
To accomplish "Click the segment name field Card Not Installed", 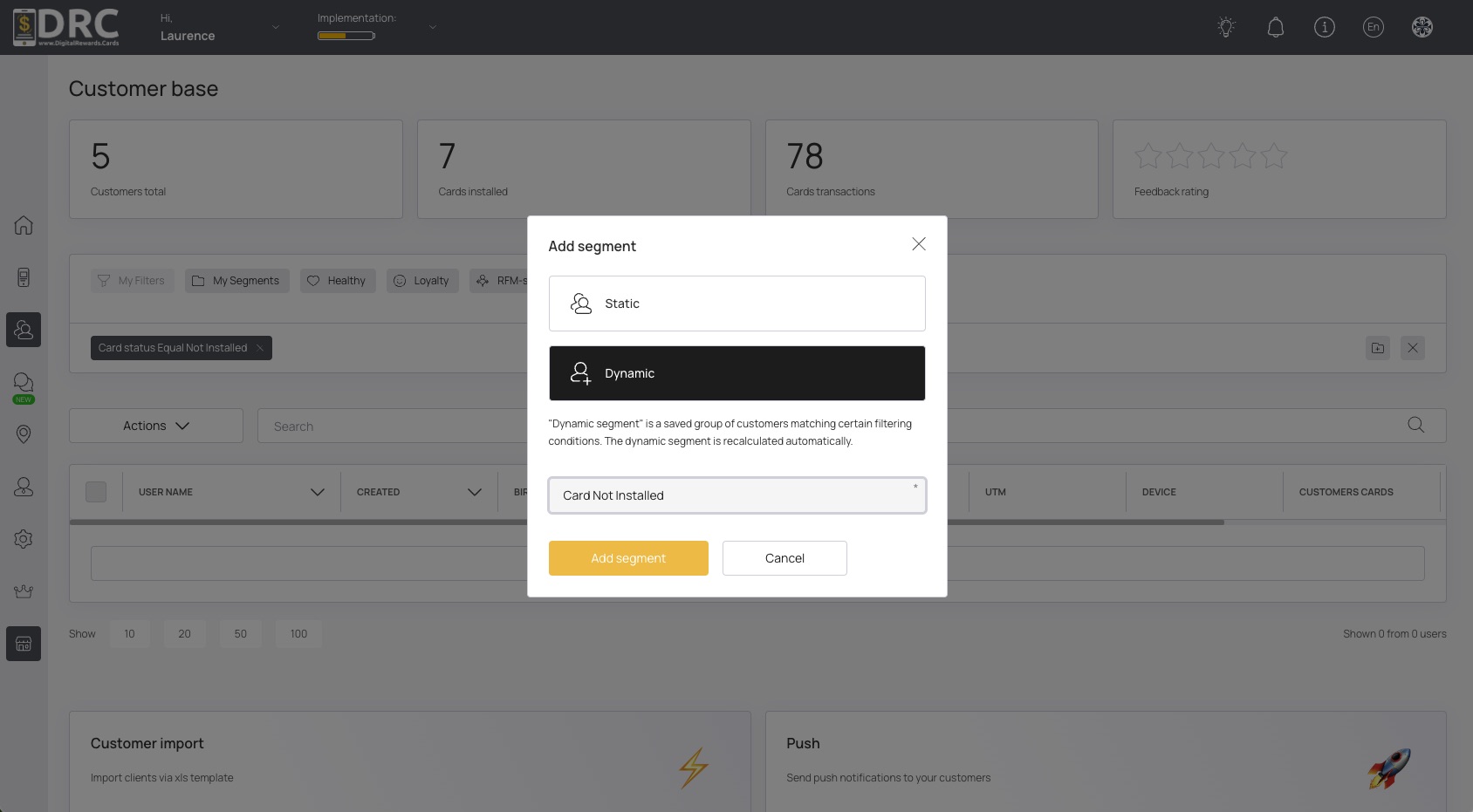I will click(736, 495).
